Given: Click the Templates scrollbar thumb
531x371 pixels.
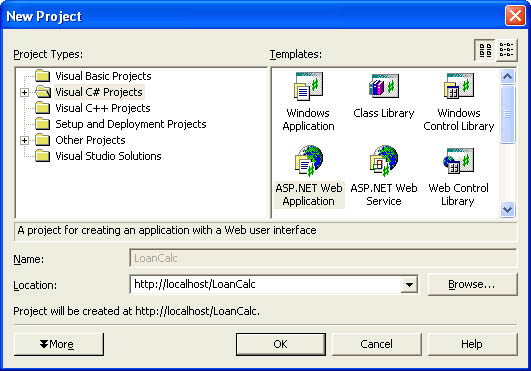Looking at the screenshot, I should [x=507, y=114].
